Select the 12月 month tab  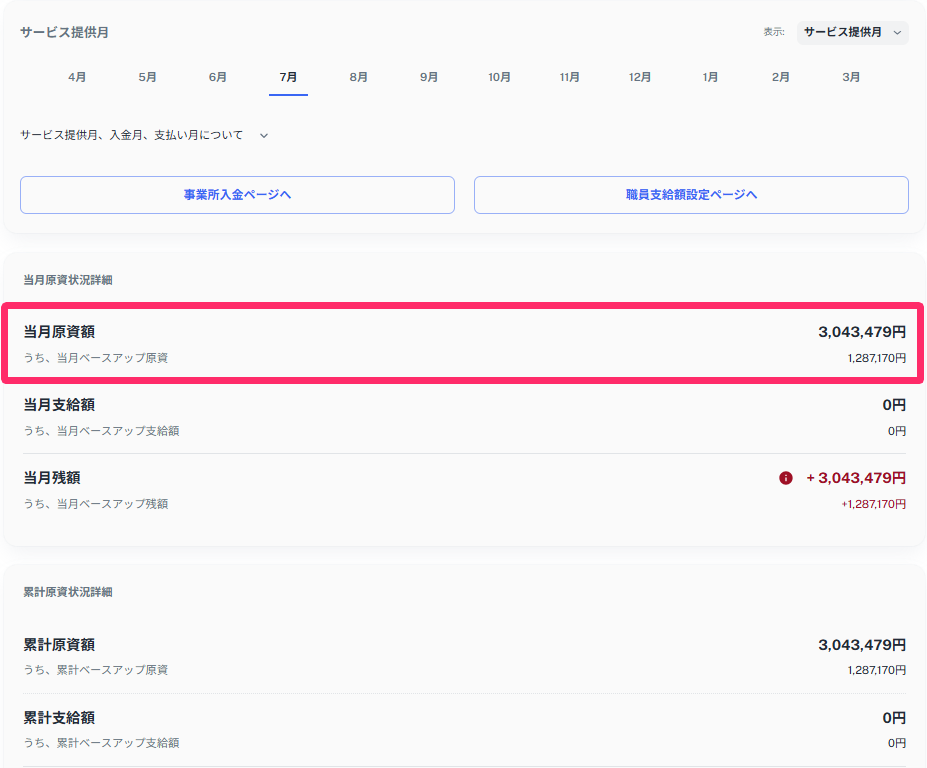pyautogui.click(x=639, y=76)
